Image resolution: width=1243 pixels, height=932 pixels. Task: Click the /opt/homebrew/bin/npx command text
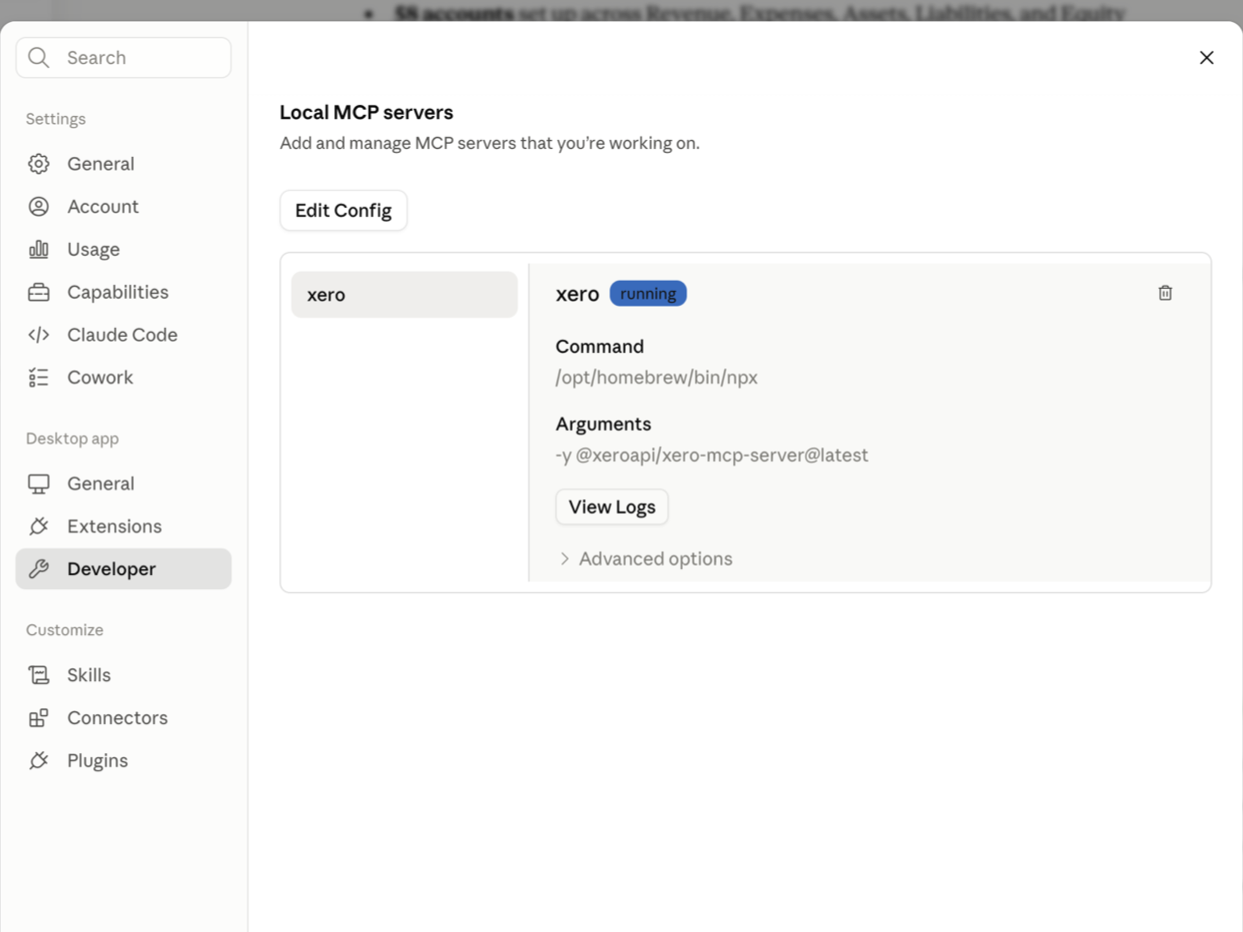point(656,378)
